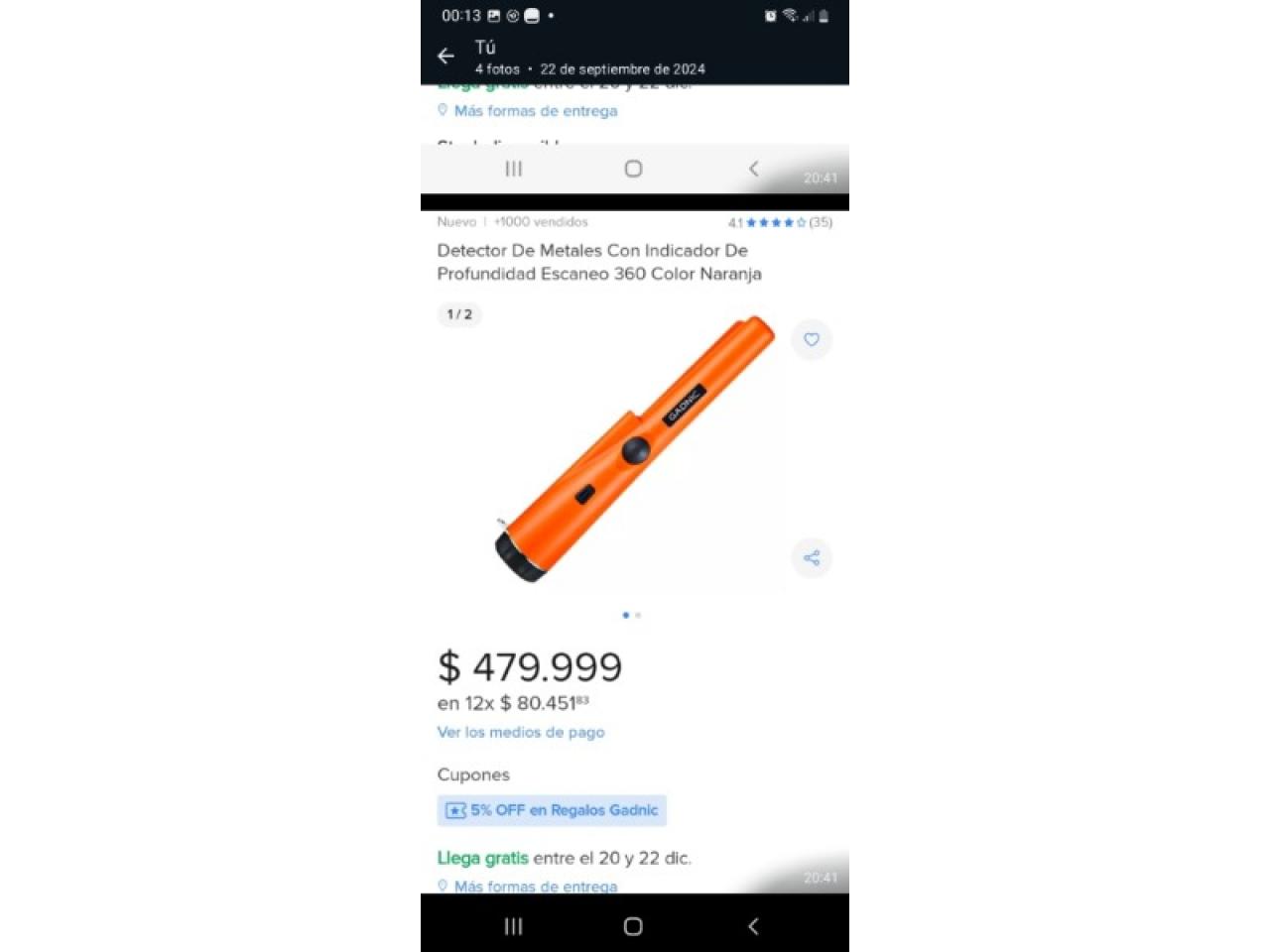Open Ver los medios de pago link
The image size is (1270, 952).
[521, 732]
